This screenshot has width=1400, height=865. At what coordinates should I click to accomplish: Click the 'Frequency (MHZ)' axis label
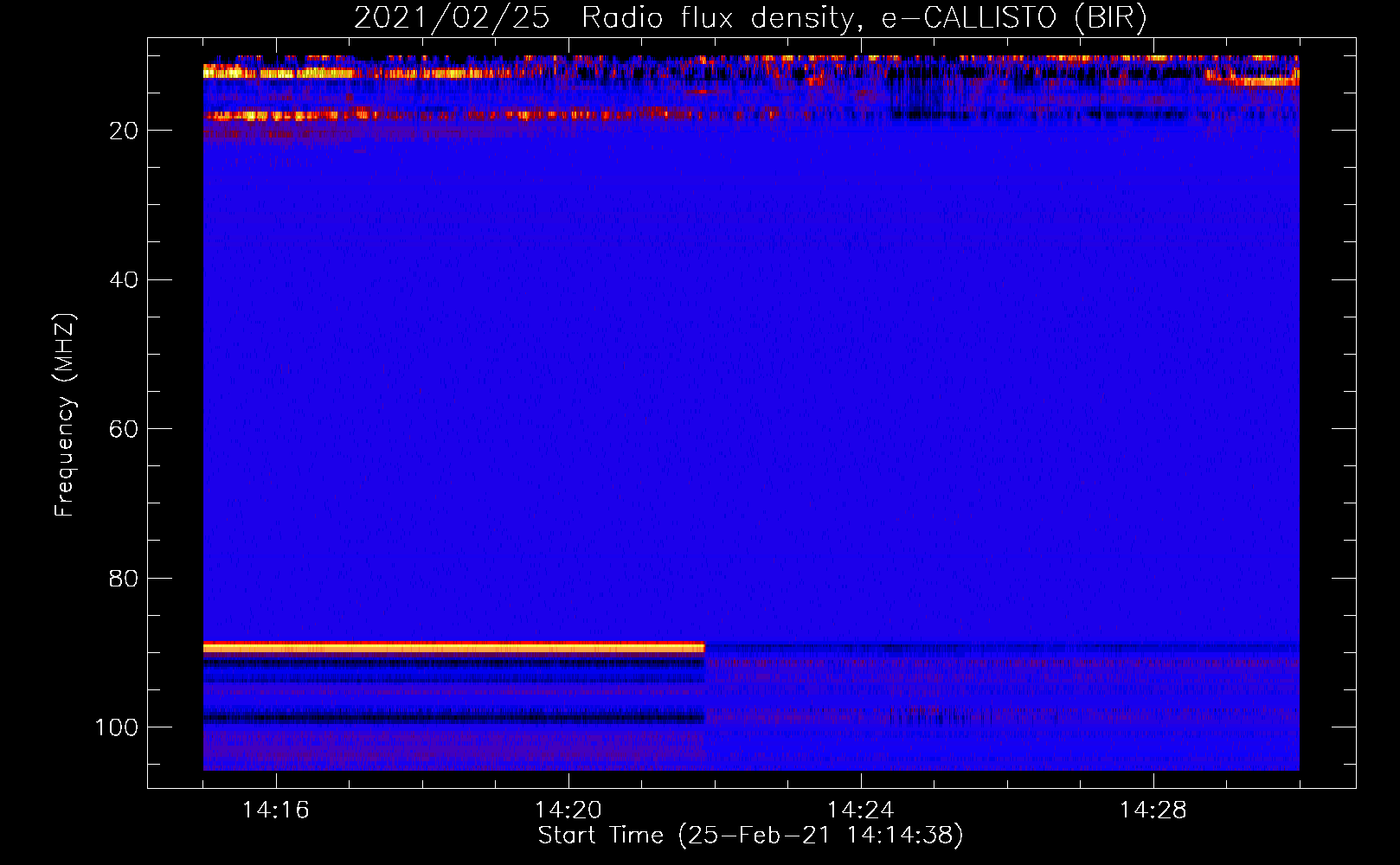(x=65, y=414)
